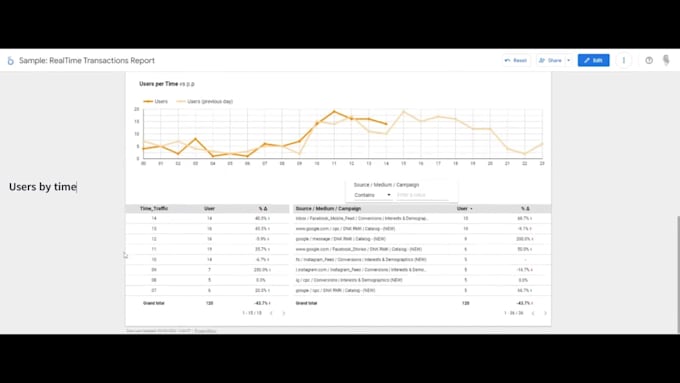Click the ig / cpc Conversions campaign row

[x=422, y=280]
